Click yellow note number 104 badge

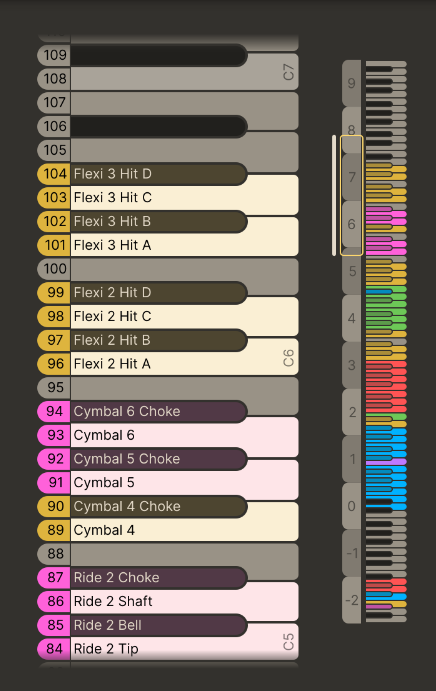[54, 174]
